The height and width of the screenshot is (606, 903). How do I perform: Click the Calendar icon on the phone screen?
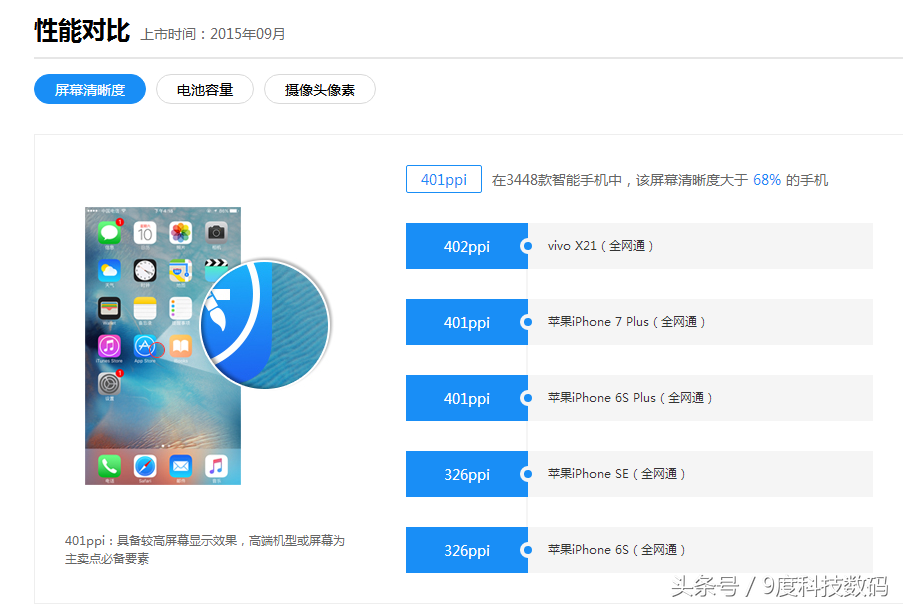point(145,233)
